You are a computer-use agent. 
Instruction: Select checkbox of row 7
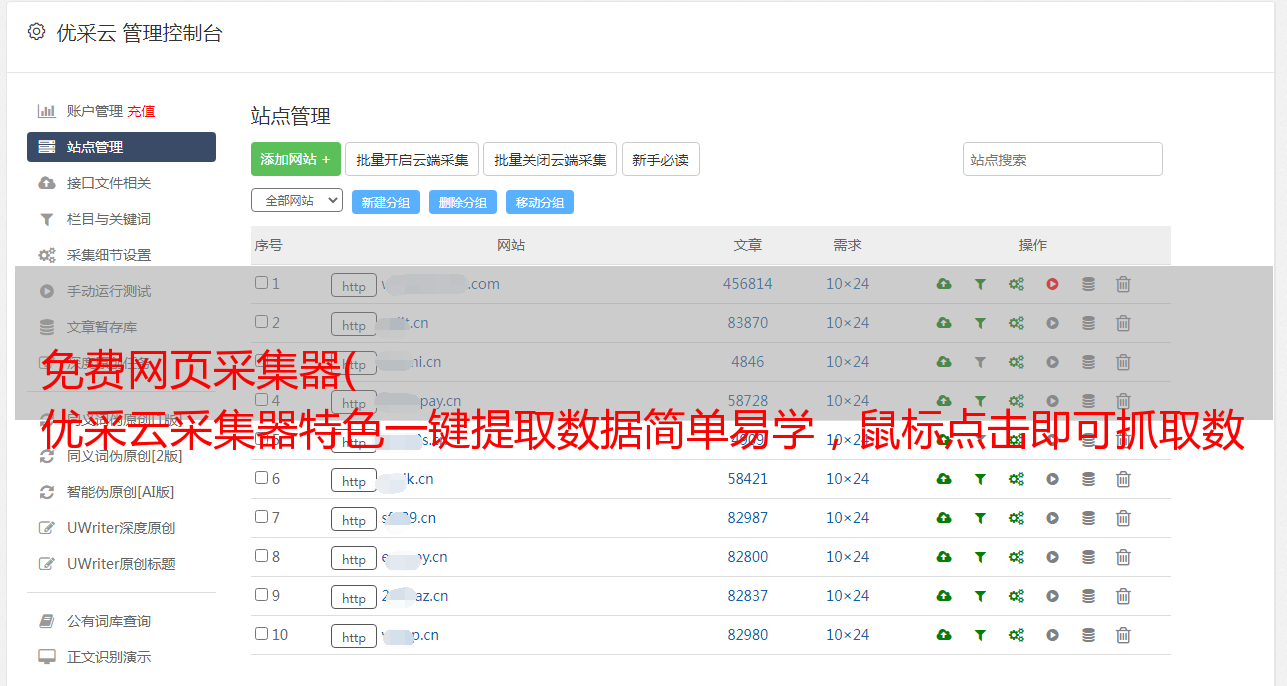(261, 517)
